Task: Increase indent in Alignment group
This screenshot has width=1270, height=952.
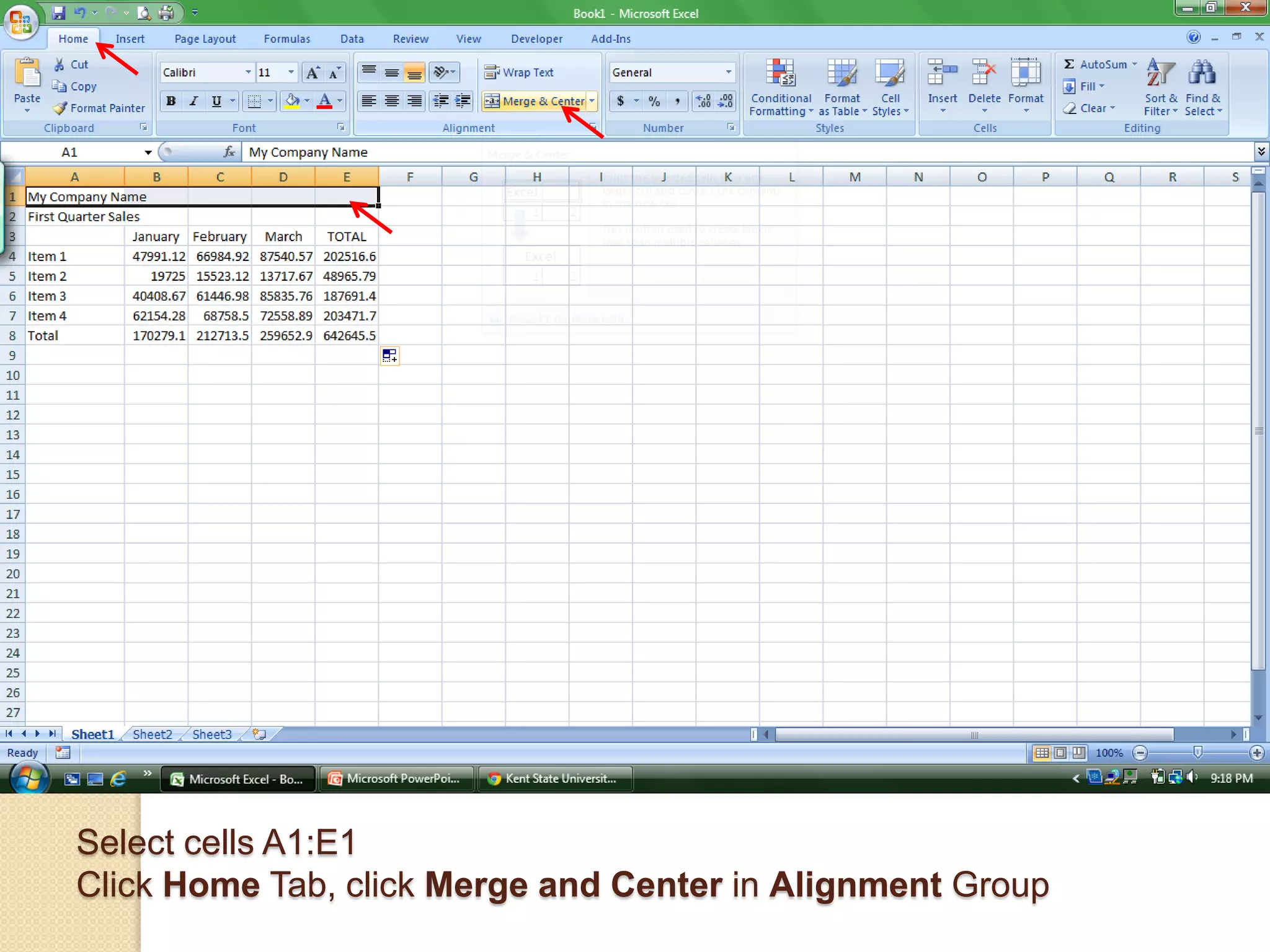Action: [463, 101]
